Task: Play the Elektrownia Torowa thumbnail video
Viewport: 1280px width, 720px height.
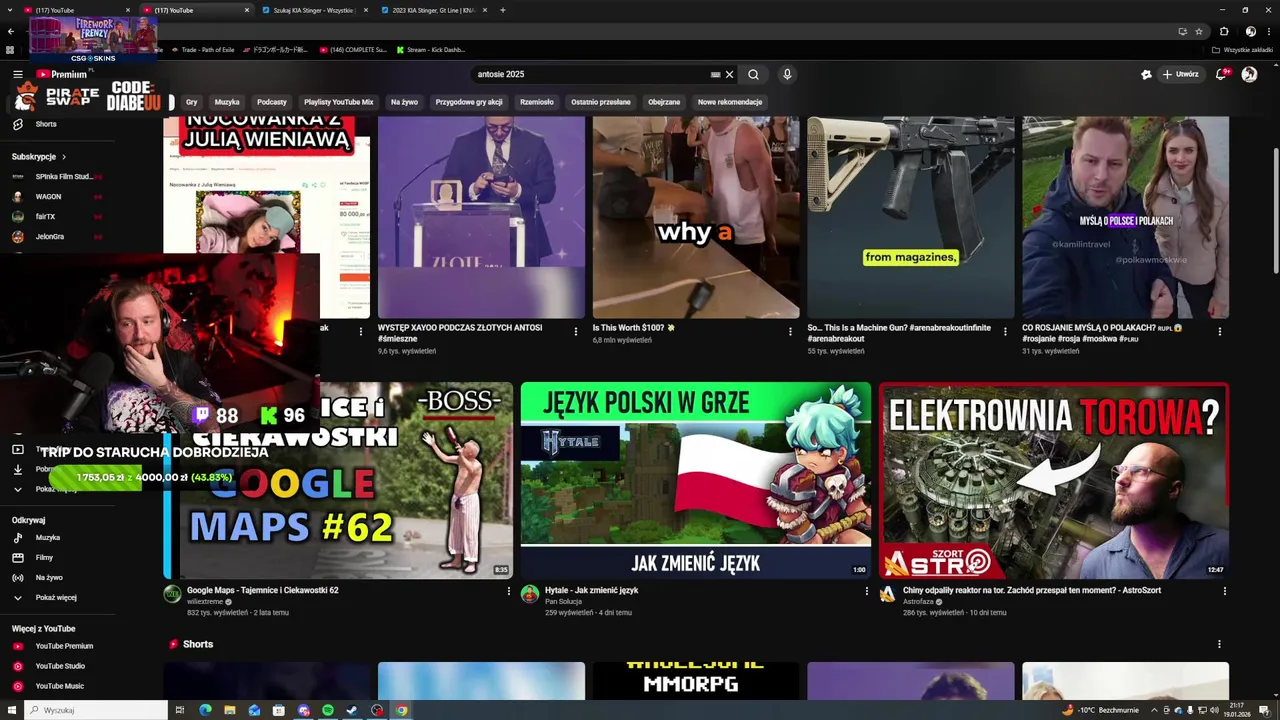Action: (x=1054, y=481)
